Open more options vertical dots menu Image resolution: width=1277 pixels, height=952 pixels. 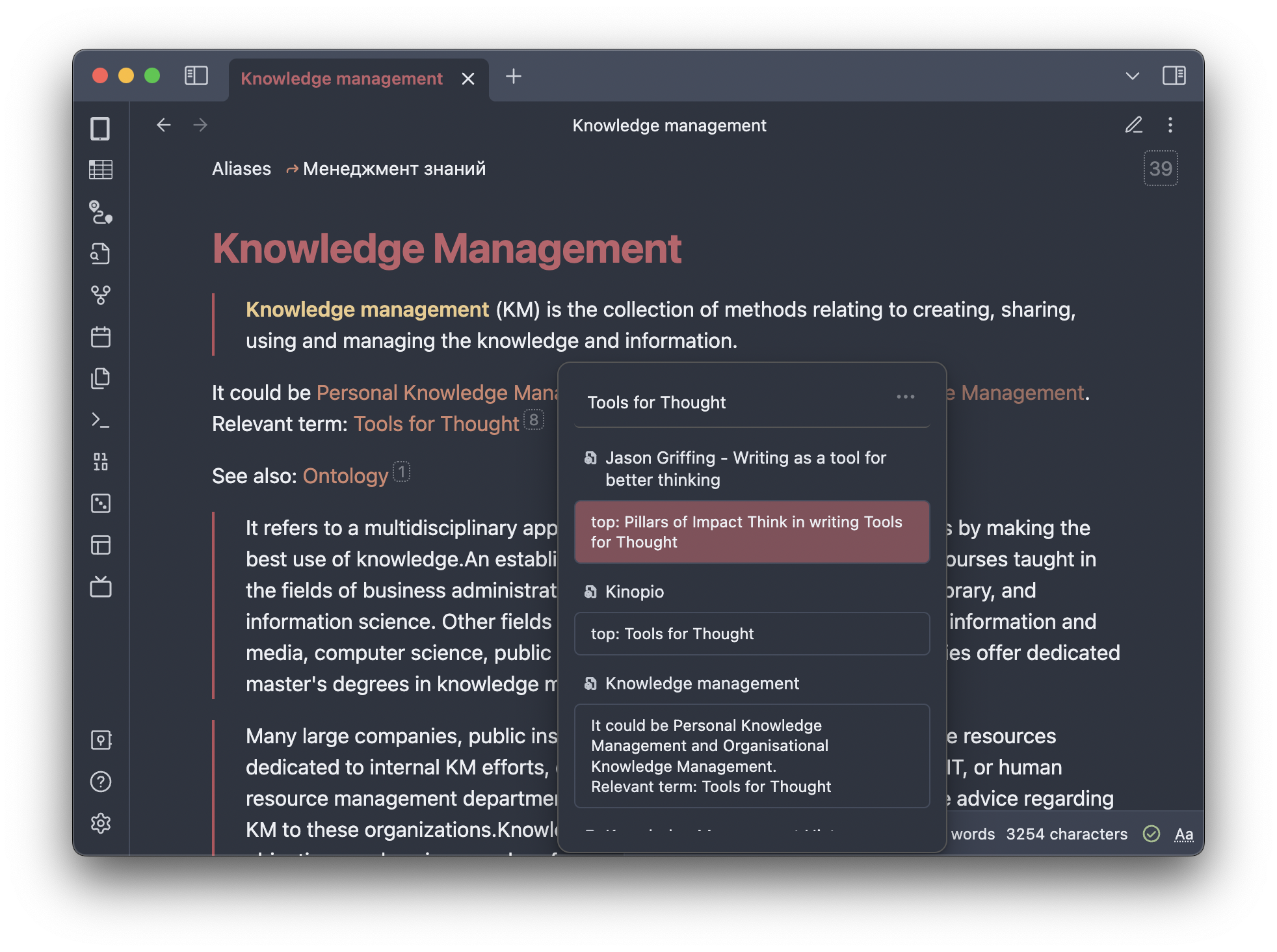(1170, 125)
